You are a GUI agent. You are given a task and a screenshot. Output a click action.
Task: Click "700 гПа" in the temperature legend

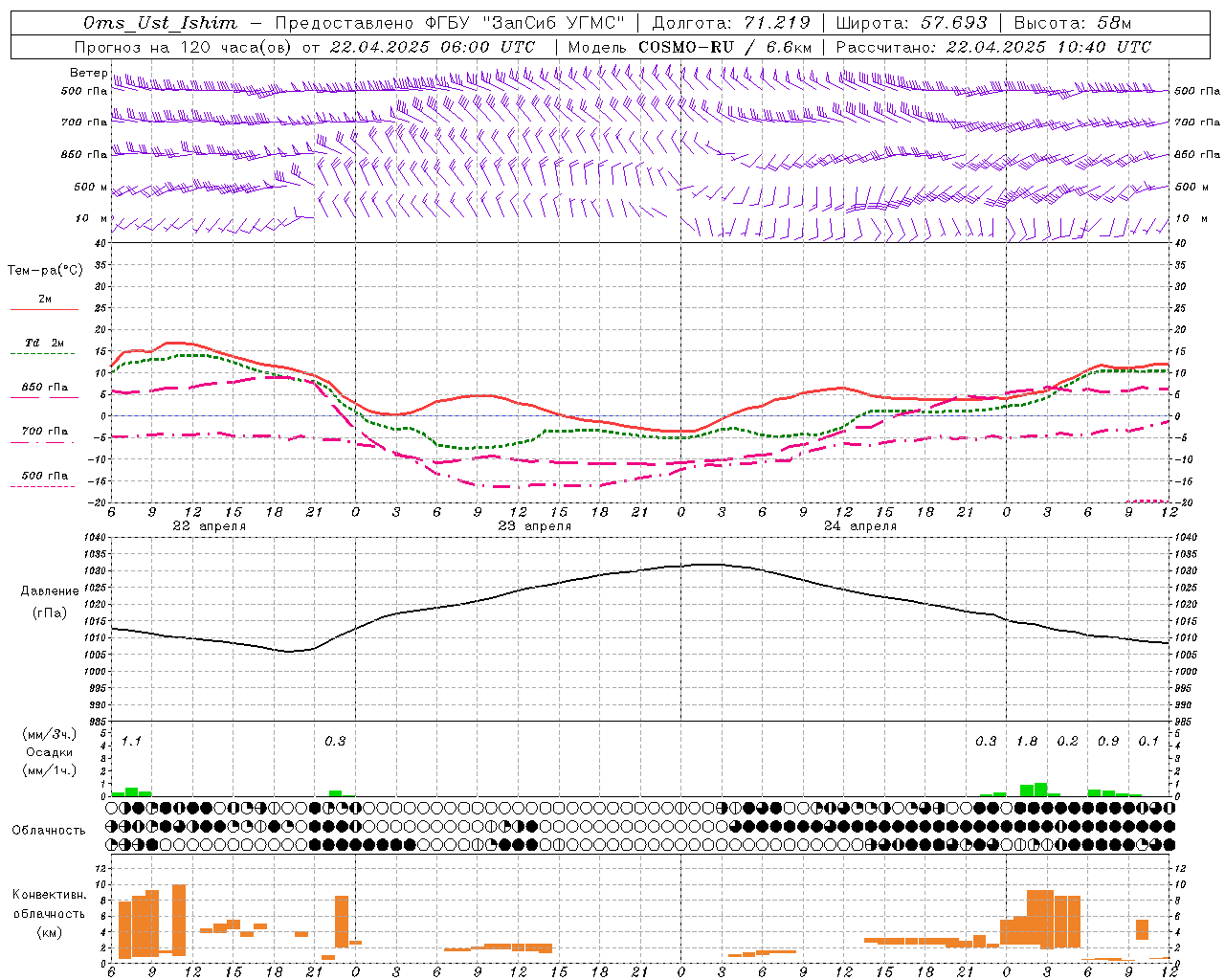(x=44, y=431)
